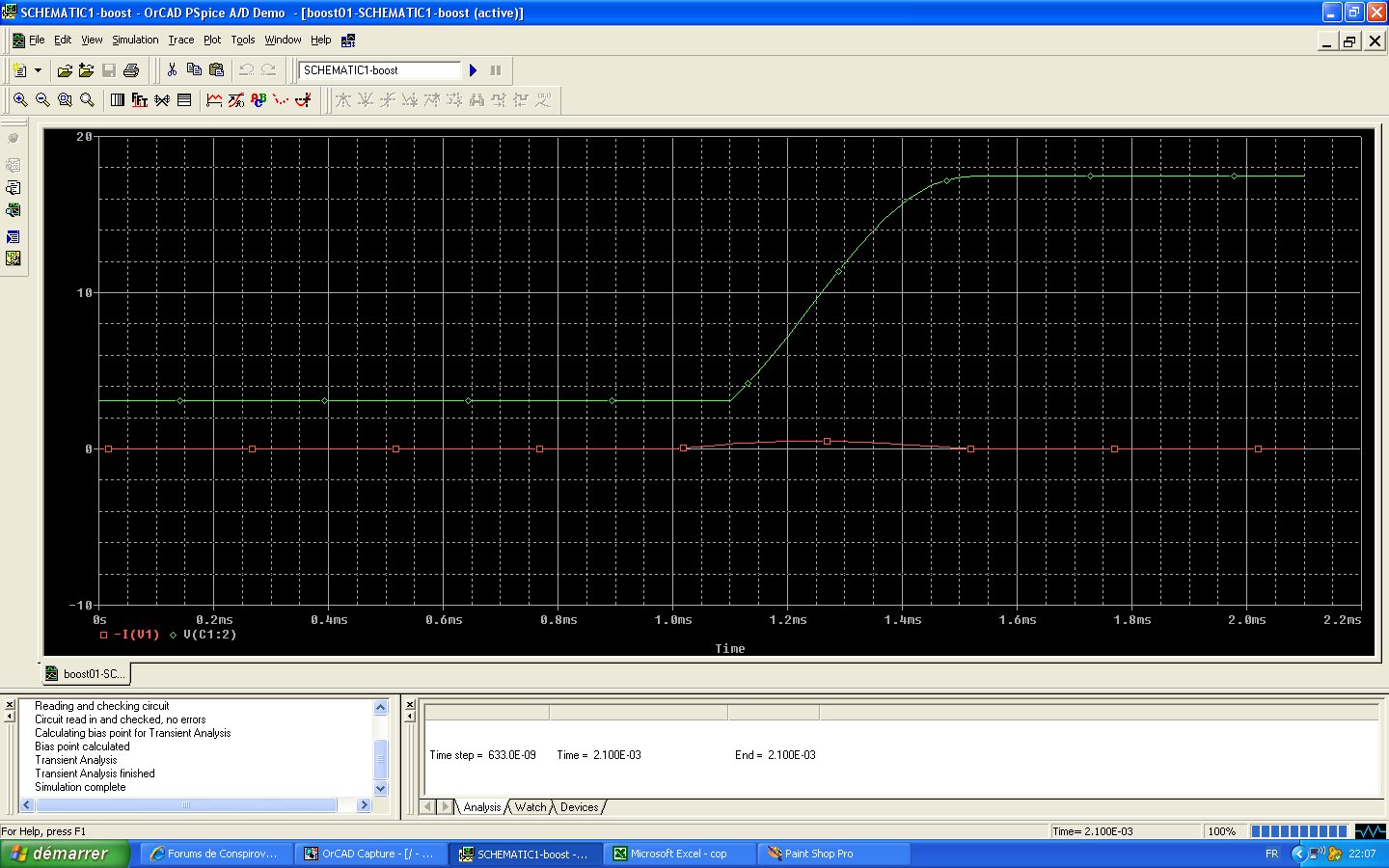Image resolution: width=1389 pixels, height=868 pixels.
Task: Select the Zoom Area tool
Action: click(x=65, y=99)
